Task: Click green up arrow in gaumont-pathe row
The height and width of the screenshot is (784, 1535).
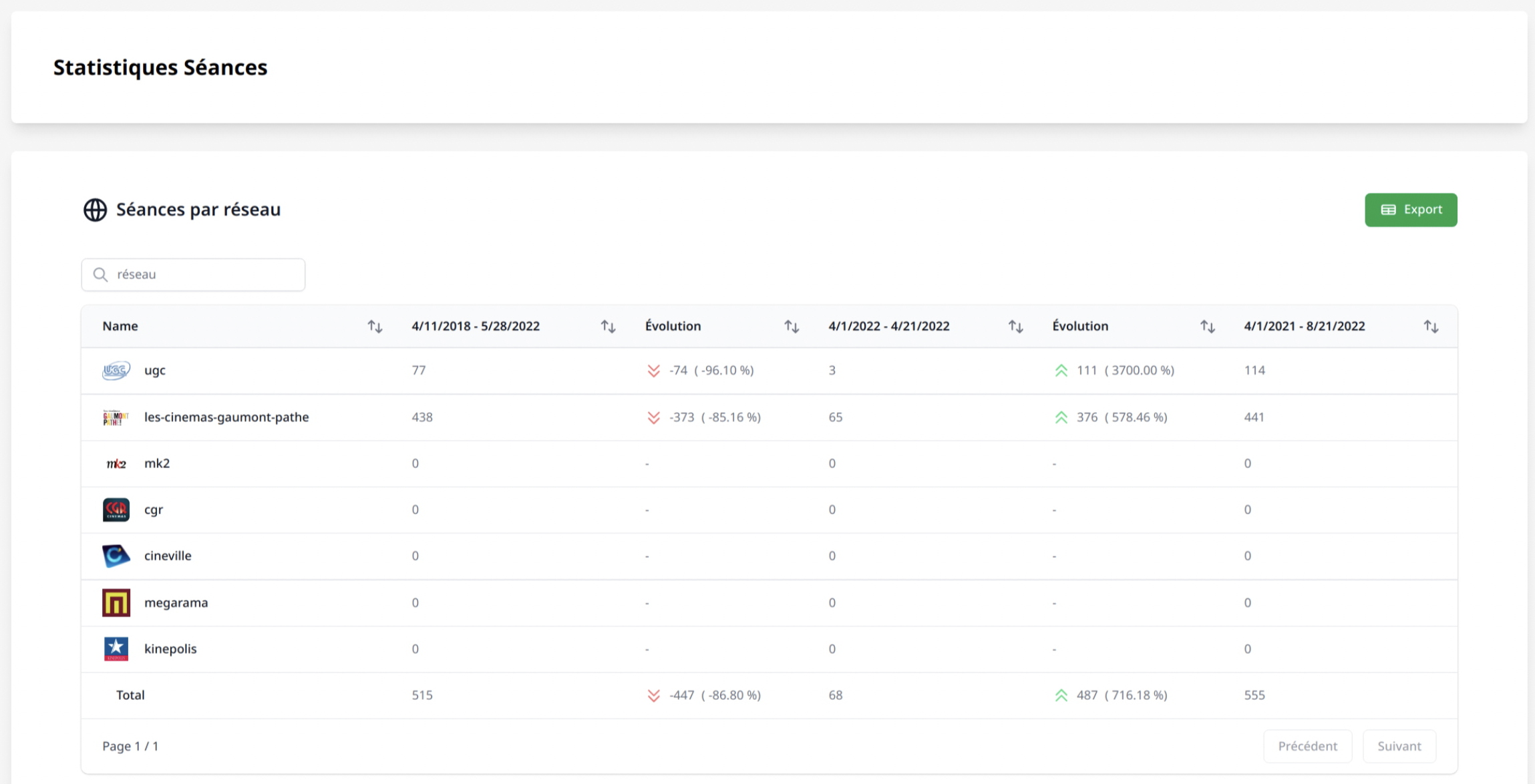Action: tap(1061, 417)
